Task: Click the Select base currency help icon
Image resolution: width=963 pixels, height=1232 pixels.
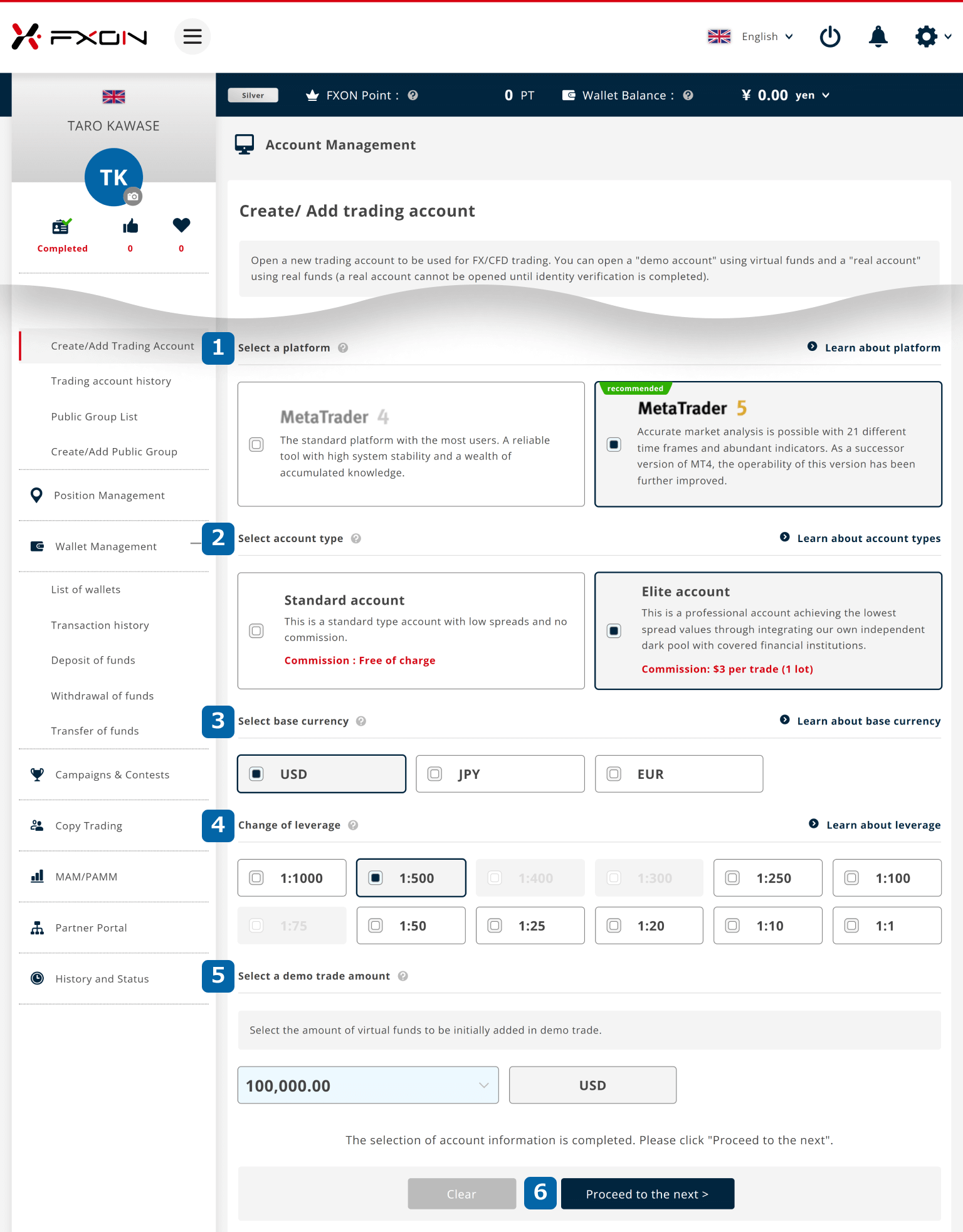Action: [x=361, y=721]
